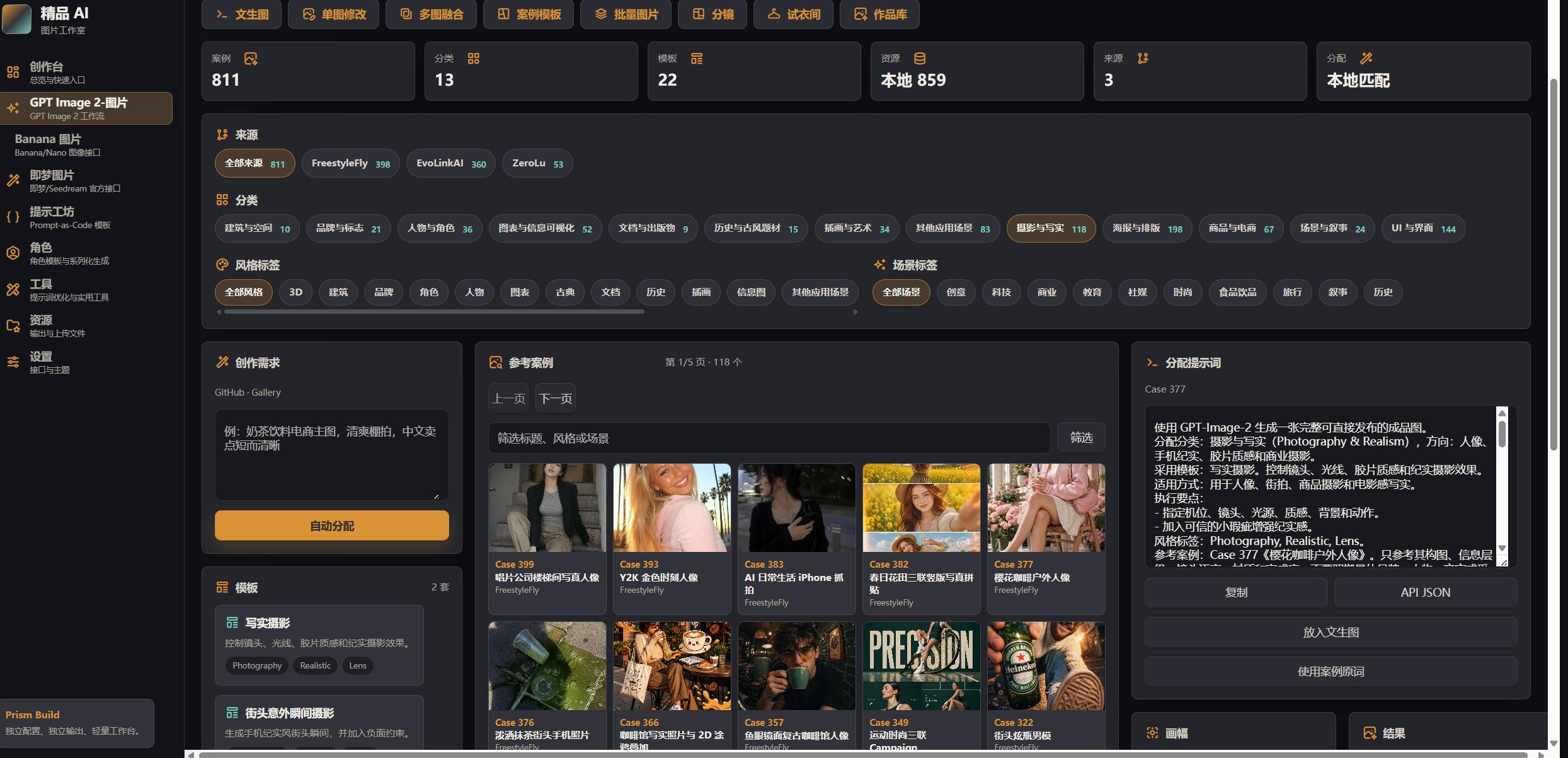Image resolution: width=1568 pixels, height=758 pixels.
Task: Open the 试衣间 tab
Action: point(793,14)
